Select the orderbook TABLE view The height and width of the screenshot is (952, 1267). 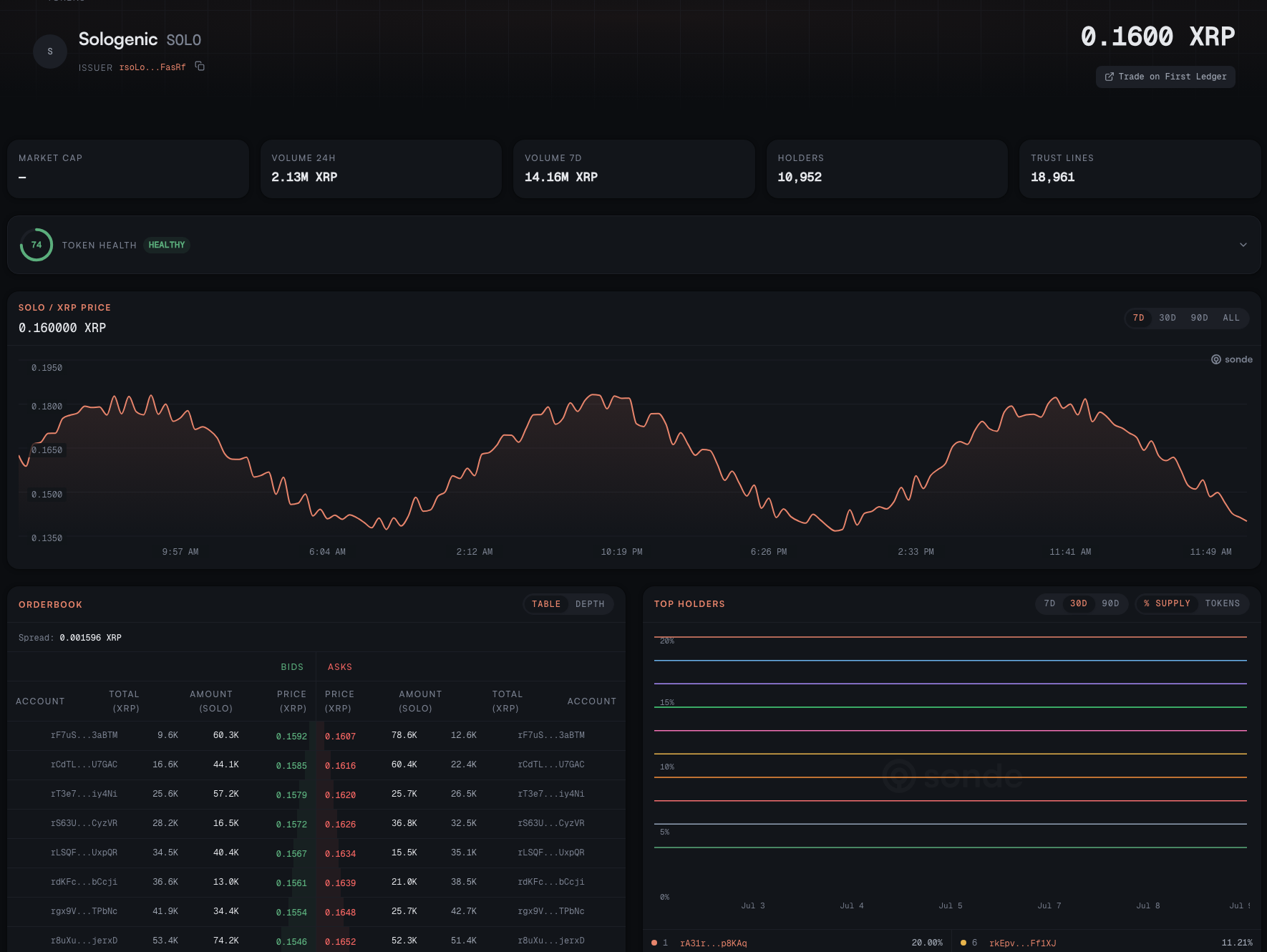546,604
